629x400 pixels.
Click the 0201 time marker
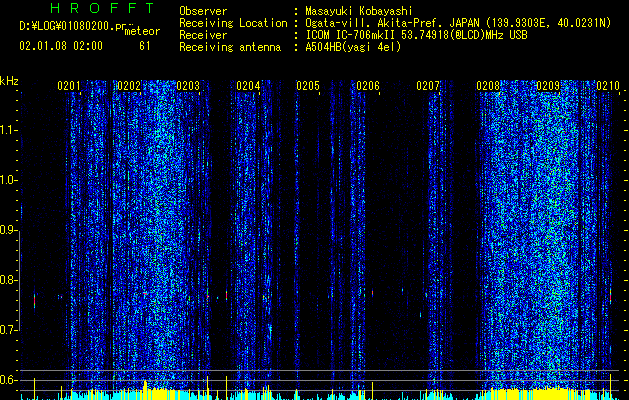click(69, 85)
